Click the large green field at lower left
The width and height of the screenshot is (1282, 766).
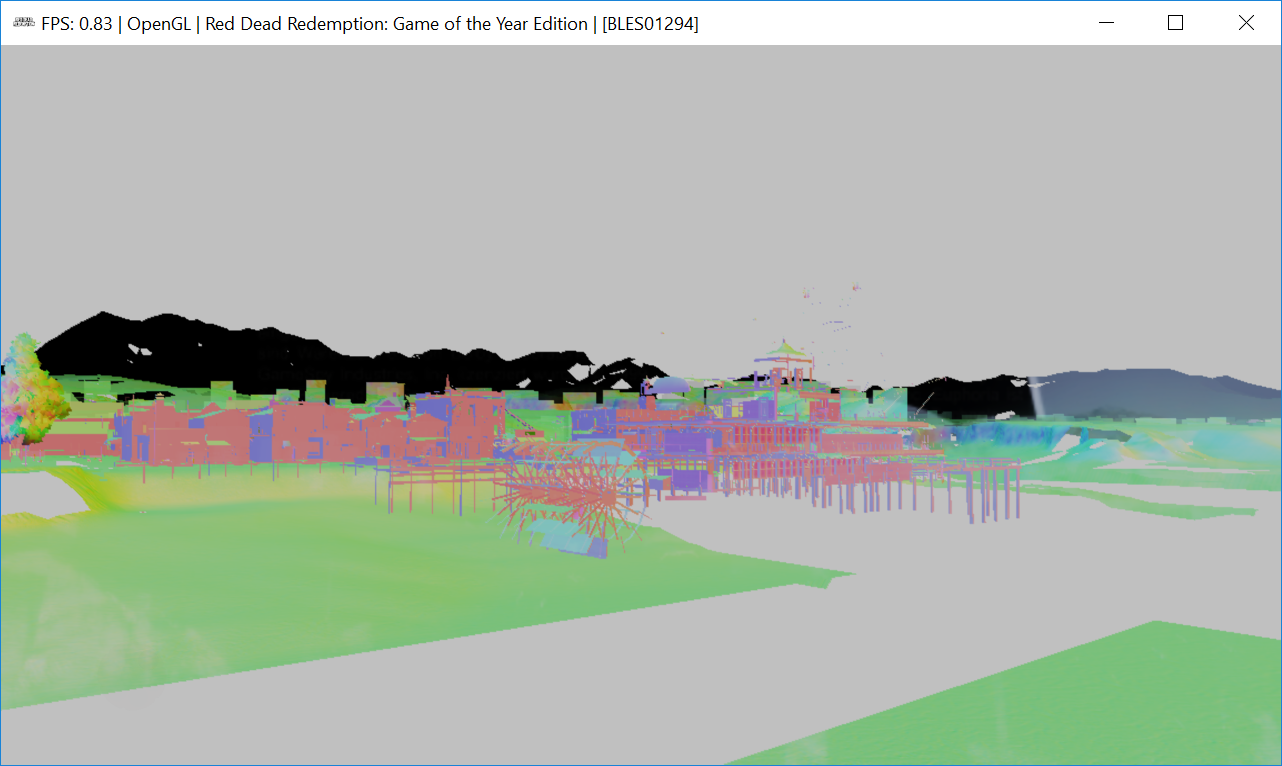click(250, 590)
